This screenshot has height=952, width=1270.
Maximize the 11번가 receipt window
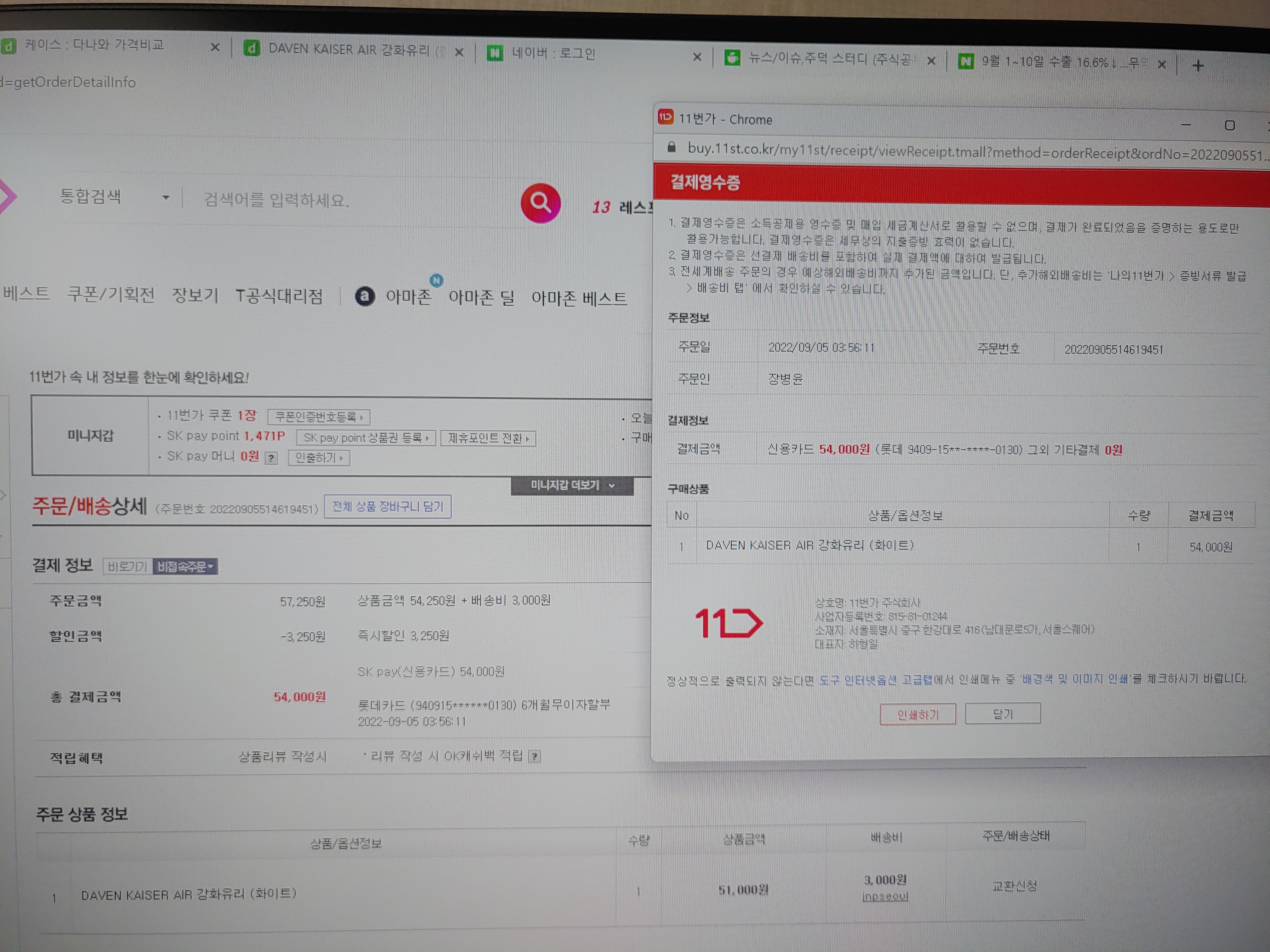pyautogui.click(x=1229, y=125)
